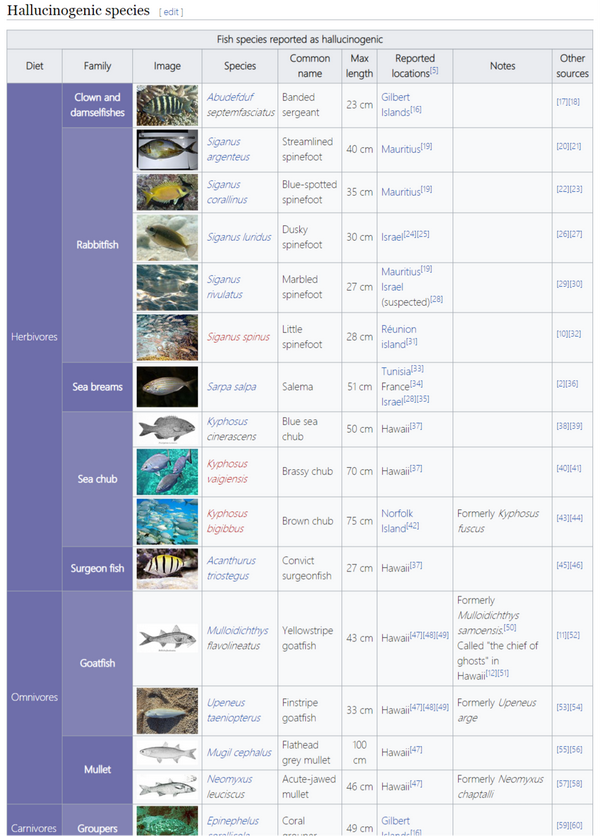Click citation [55] in Other sources column
Image resolution: width=600 pixels, height=836 pixels.
pos(563,749)
